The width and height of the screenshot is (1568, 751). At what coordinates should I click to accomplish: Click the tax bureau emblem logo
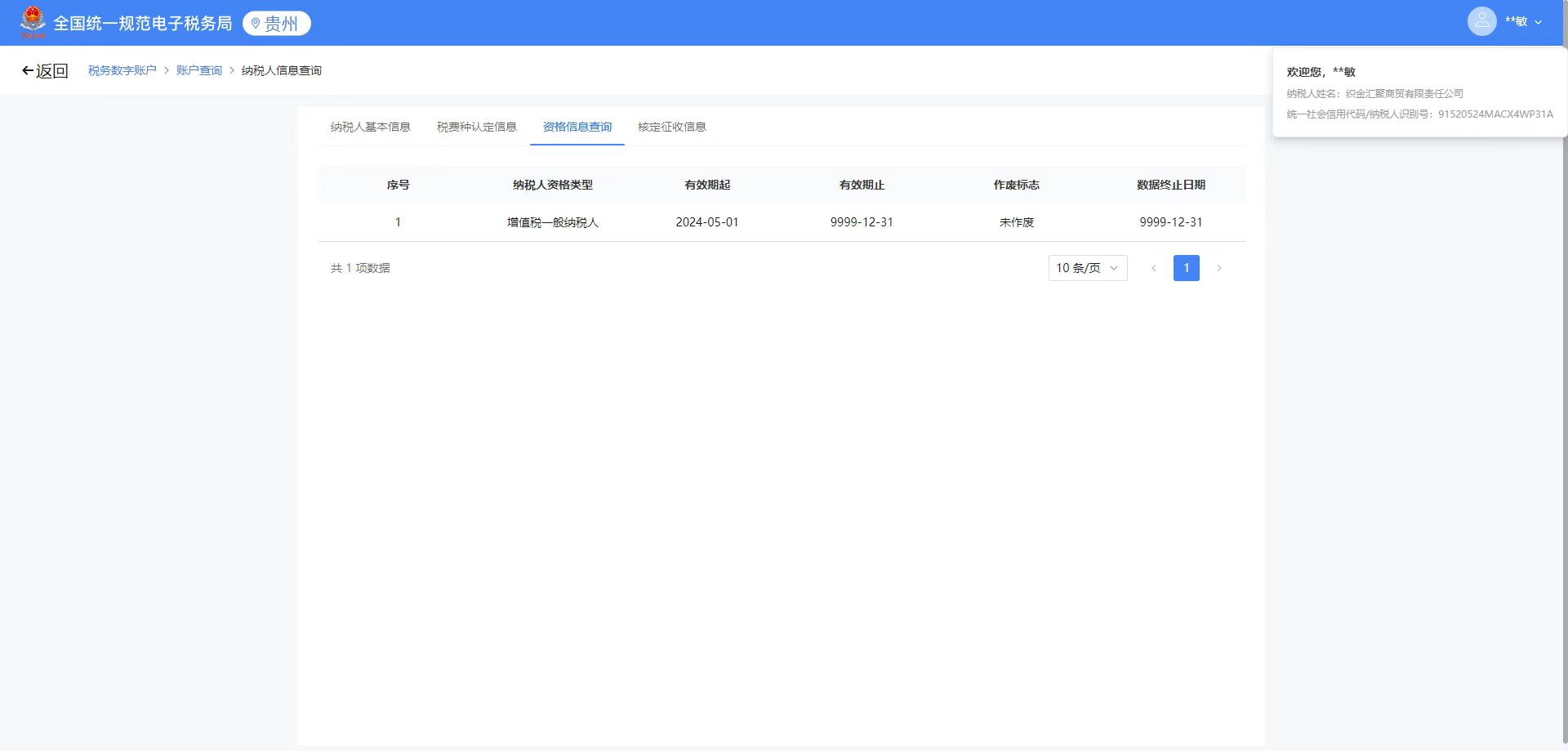pyautogui.click(x=33, y=22)
